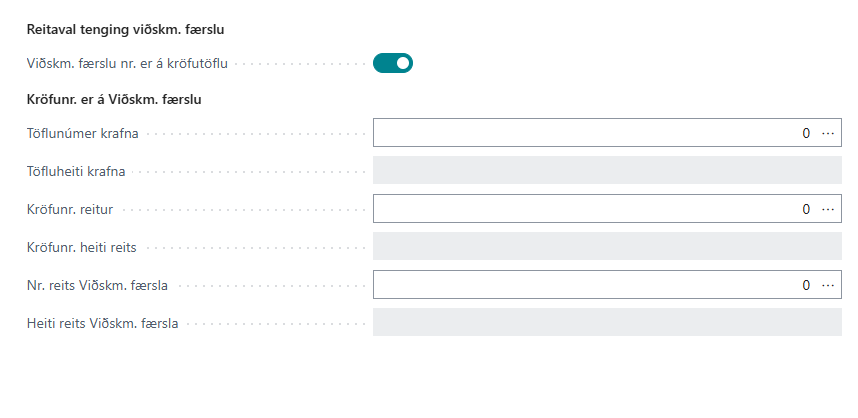This screenshot has height=418, width=858.
Task: Click the 'Kröfunr. reitur' field label
Action: [x=68, y=209]
